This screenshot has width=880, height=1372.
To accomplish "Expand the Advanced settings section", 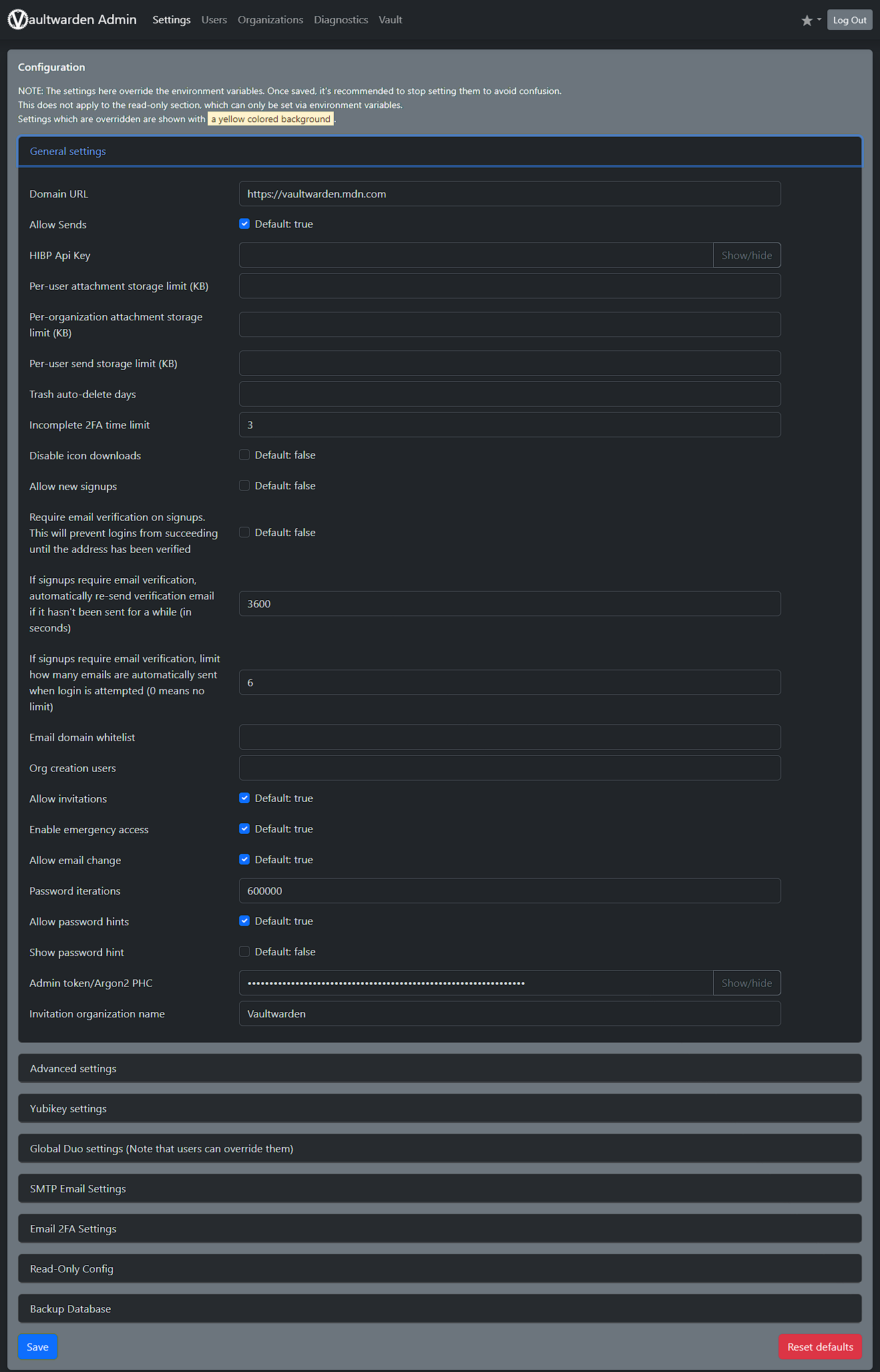I will (73, 1069).
